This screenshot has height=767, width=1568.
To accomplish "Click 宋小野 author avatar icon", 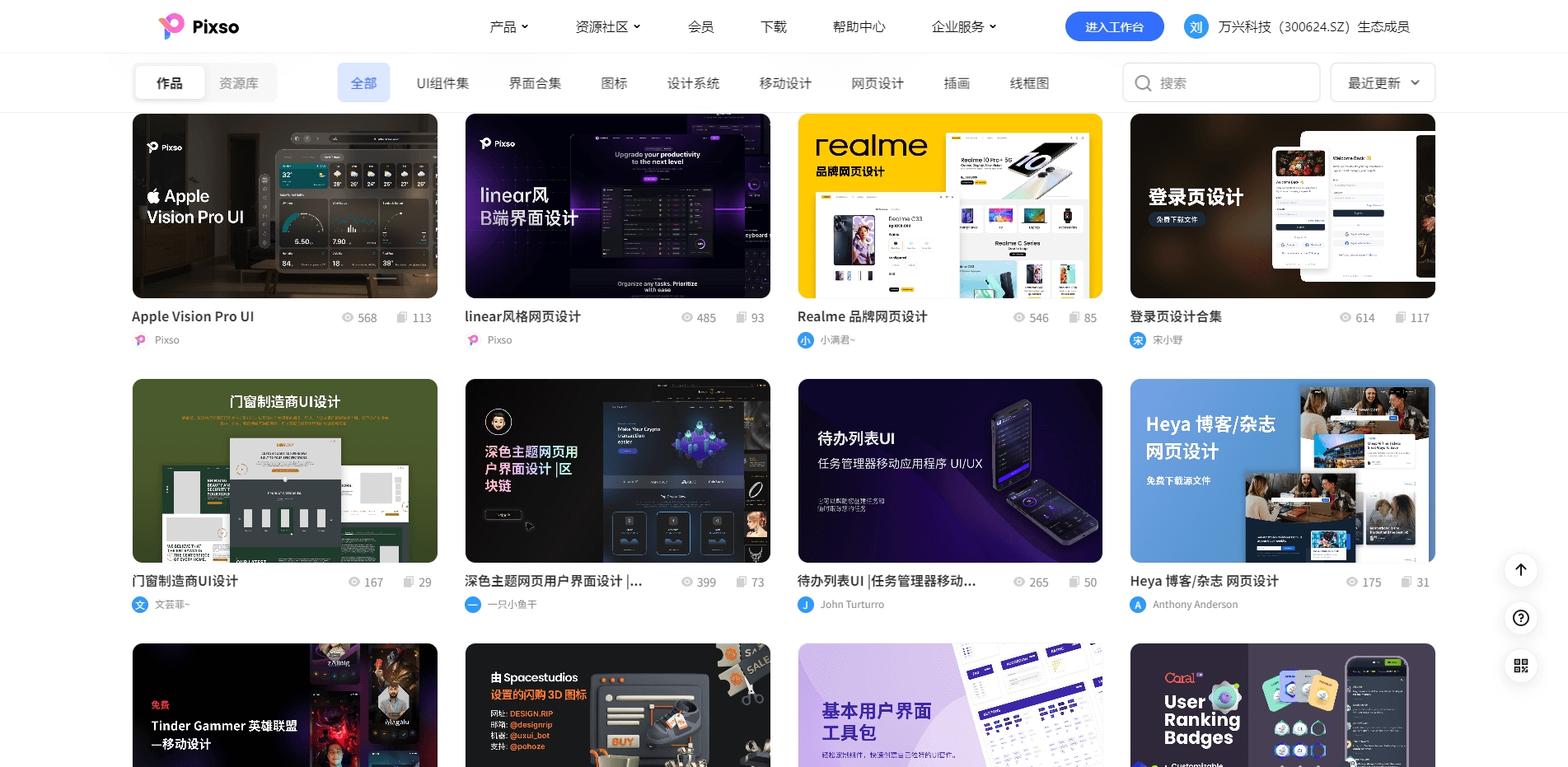I will point(1138,339).
